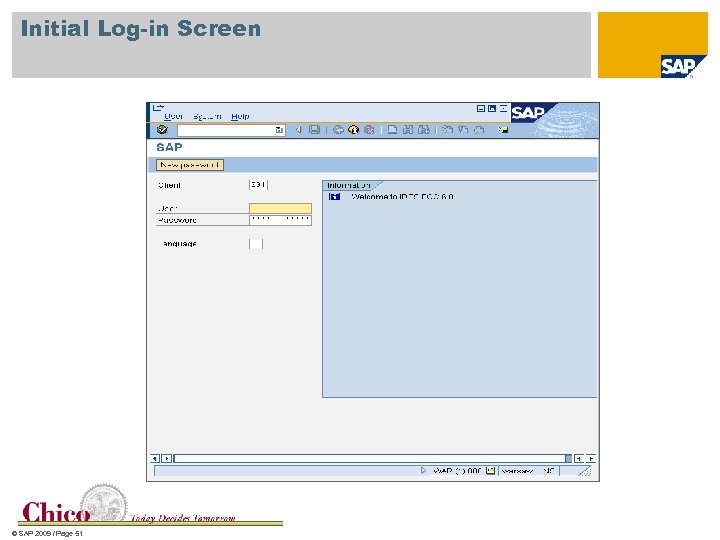The height and width of the screenshot is (540, 720).
Task: Click the right scroll arrow next to it
Action: (x=167, y=458)
